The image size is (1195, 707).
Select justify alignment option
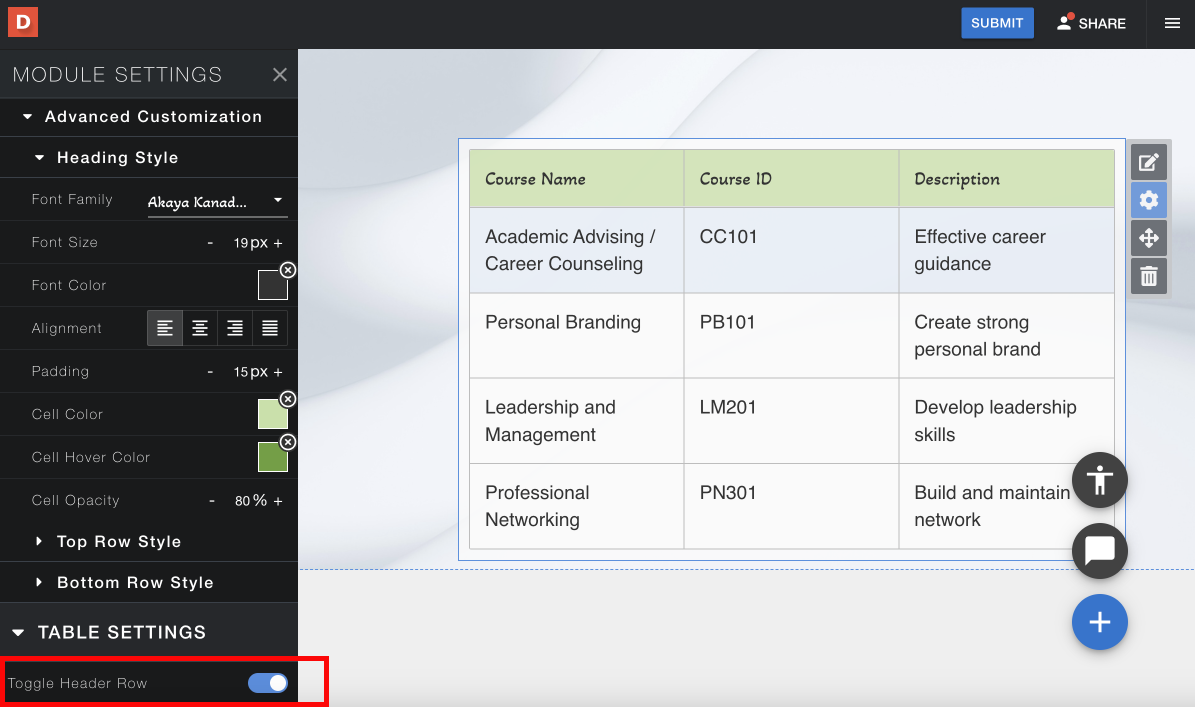pos(269,328)
